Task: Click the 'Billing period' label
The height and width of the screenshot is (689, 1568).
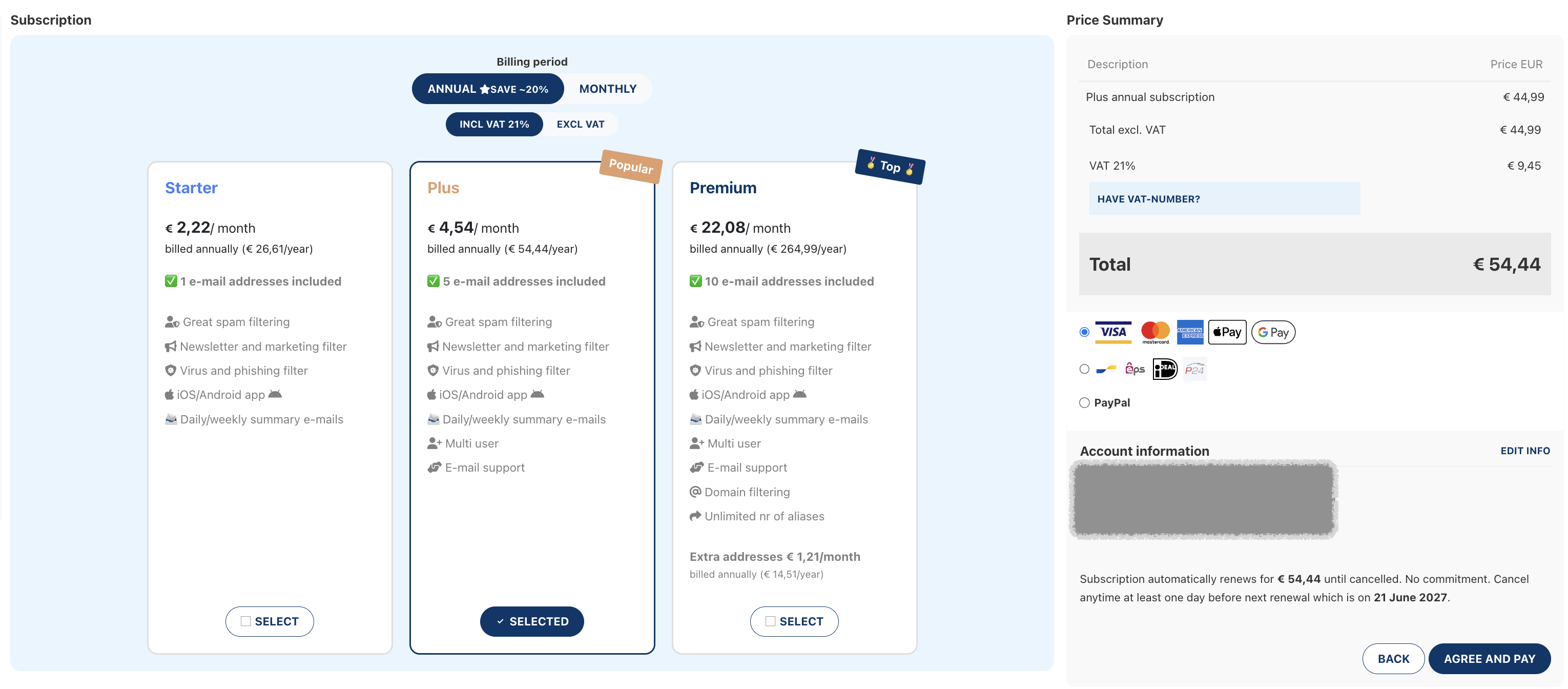Action: (x=532, y=62)
